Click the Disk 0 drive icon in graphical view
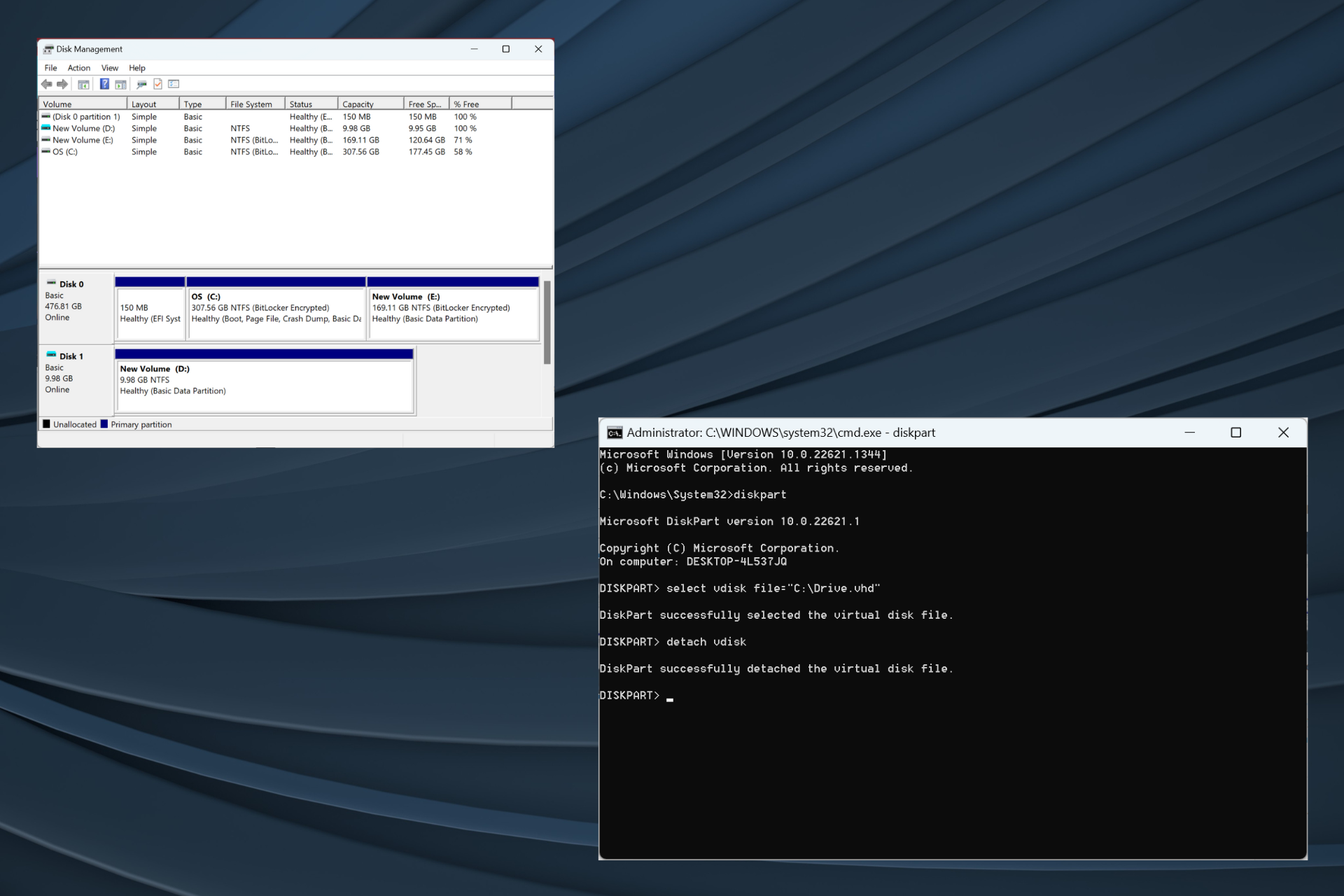Screen dimensions: 1344x896 click(x=52, y=283)
